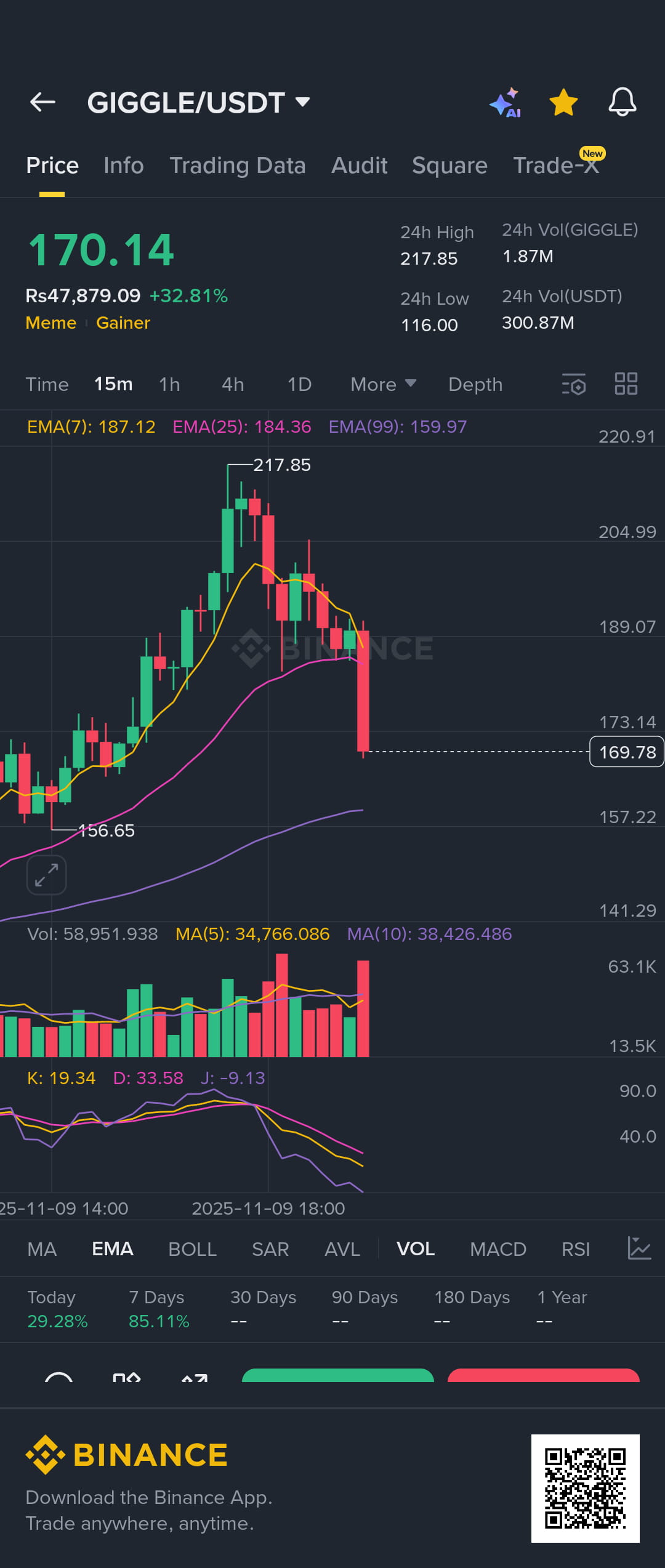
Task: Tap the current price label 169.78
Action: 627,752
